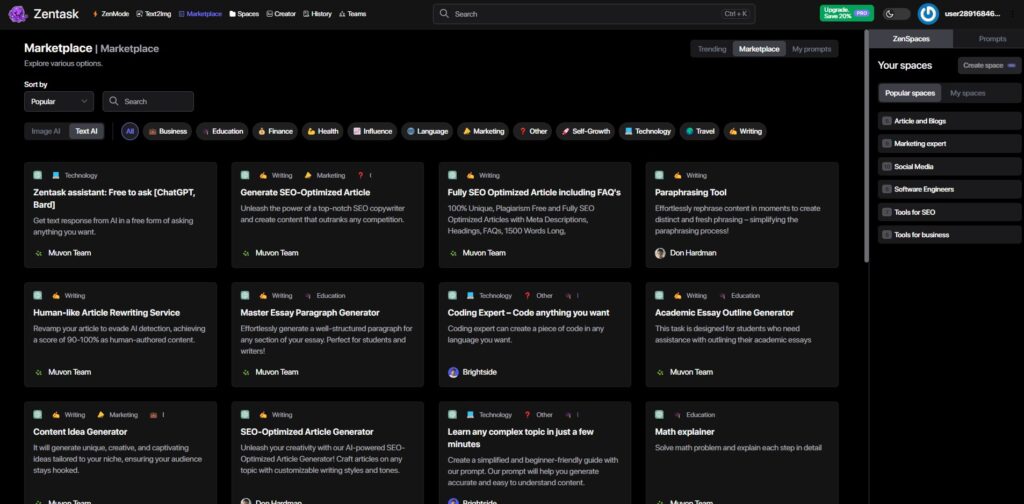The width and height of the screenshot is (1024, 504).
Task: Filter by the Travel category chip
Action: pos(699,131)
